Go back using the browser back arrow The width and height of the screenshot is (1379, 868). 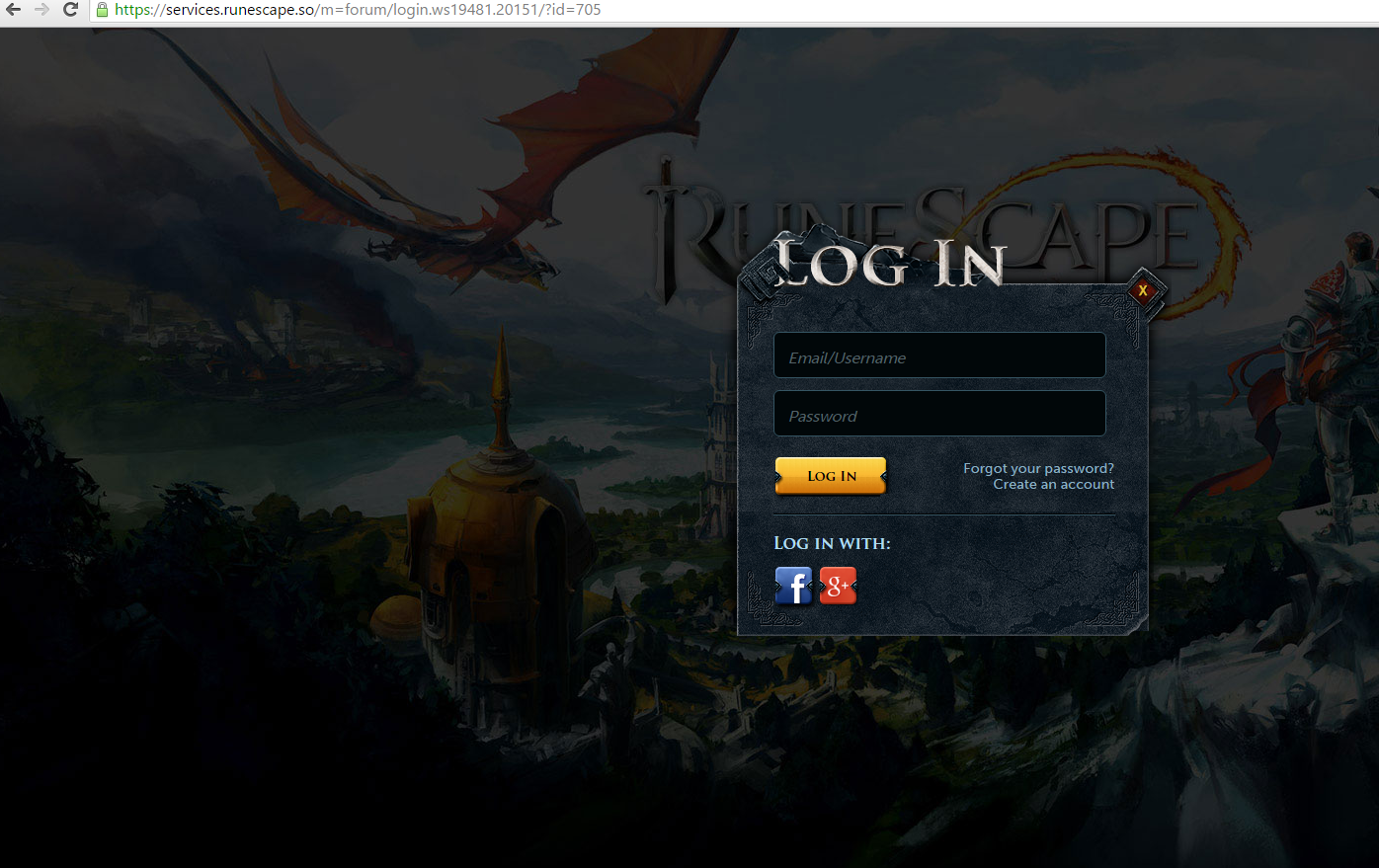(x=14, y=10)
